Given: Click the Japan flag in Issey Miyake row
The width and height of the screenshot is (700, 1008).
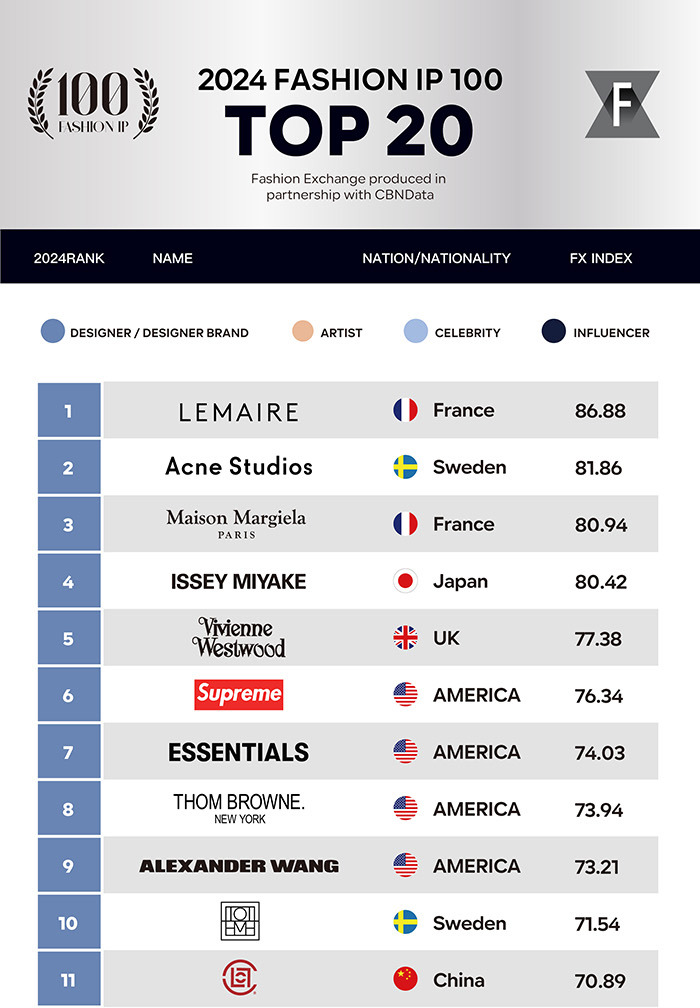Looking at the screenshot, I should [x=405, y=581].
